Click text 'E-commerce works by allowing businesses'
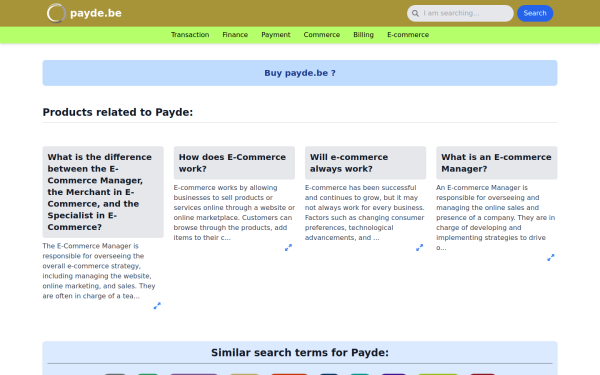Screen dimensions: 600x375 pos(234,213)
